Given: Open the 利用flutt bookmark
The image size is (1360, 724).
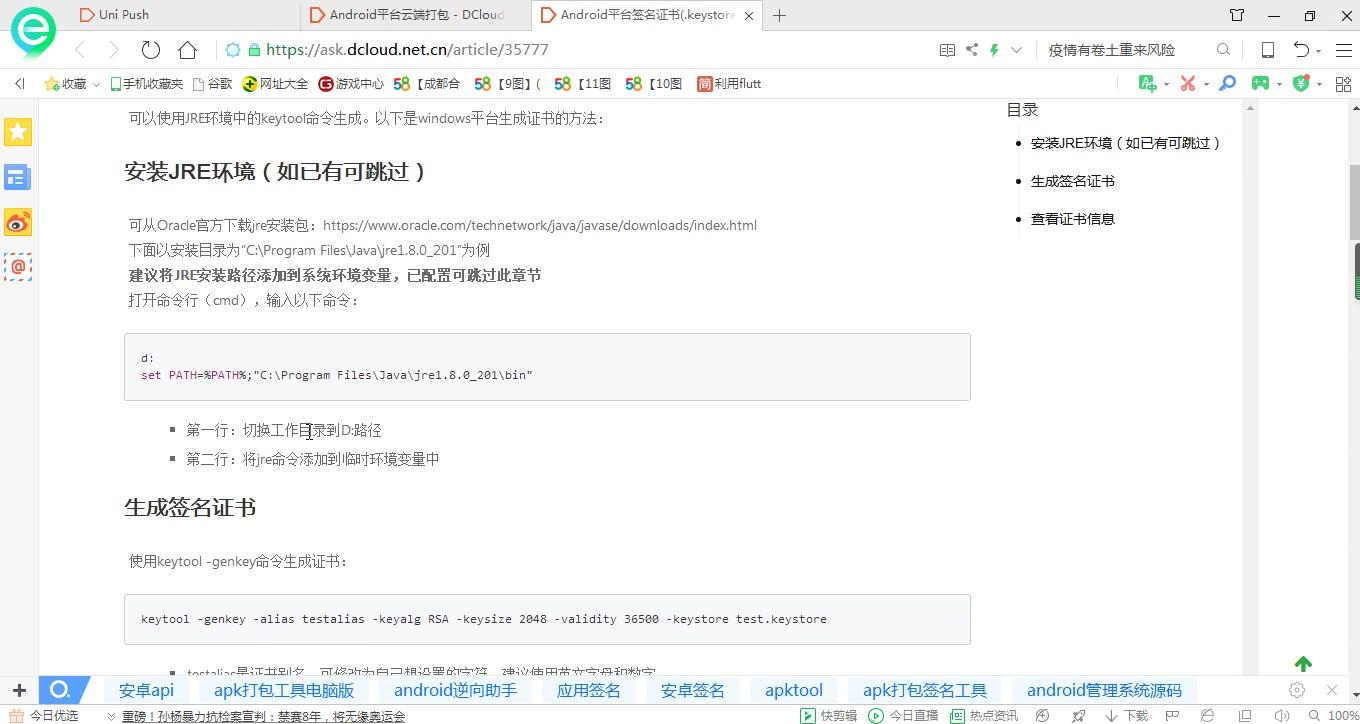Looking at the screenshot, I should click(730, 84).
